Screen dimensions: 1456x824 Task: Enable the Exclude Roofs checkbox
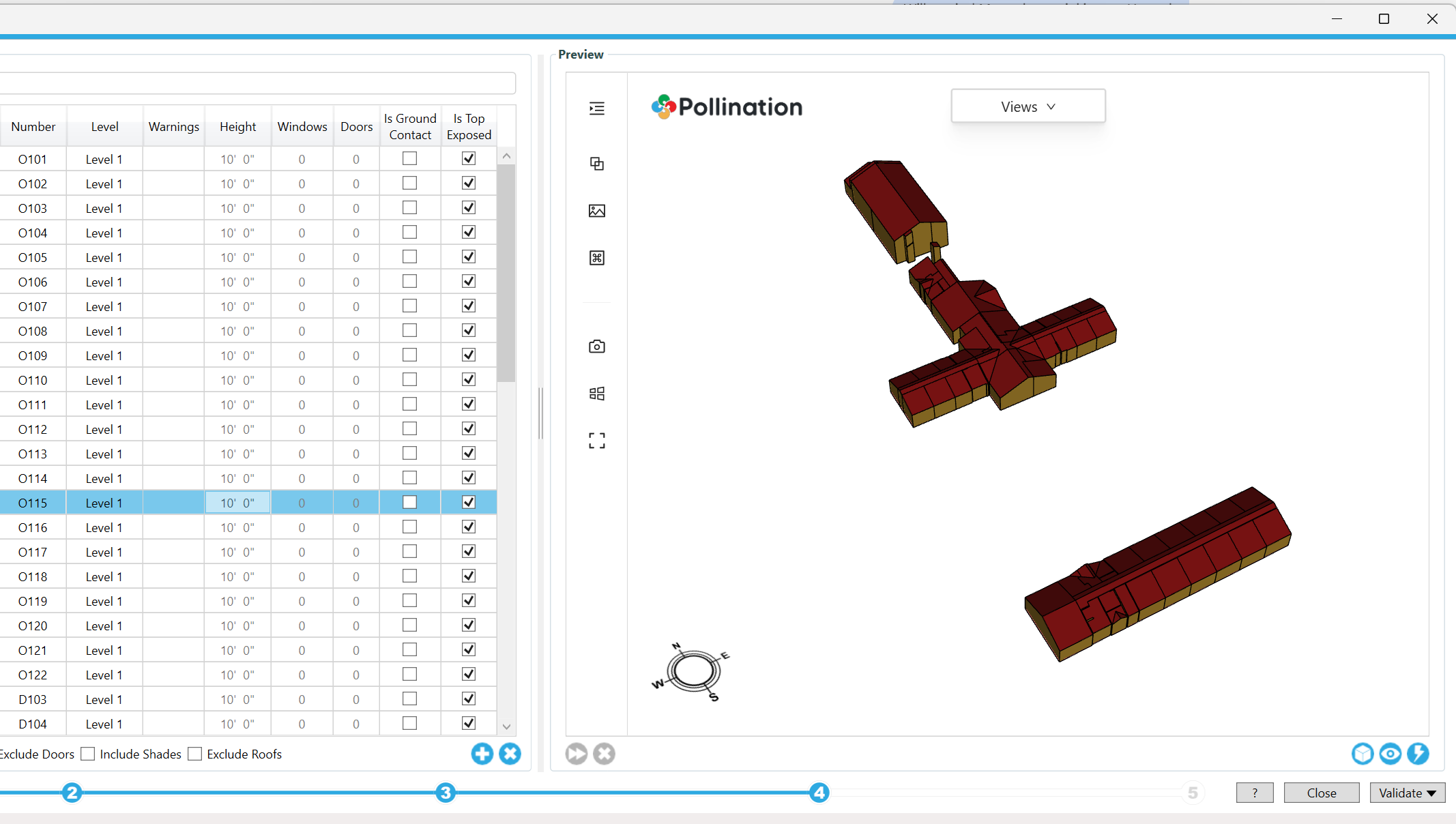point(195,754)
